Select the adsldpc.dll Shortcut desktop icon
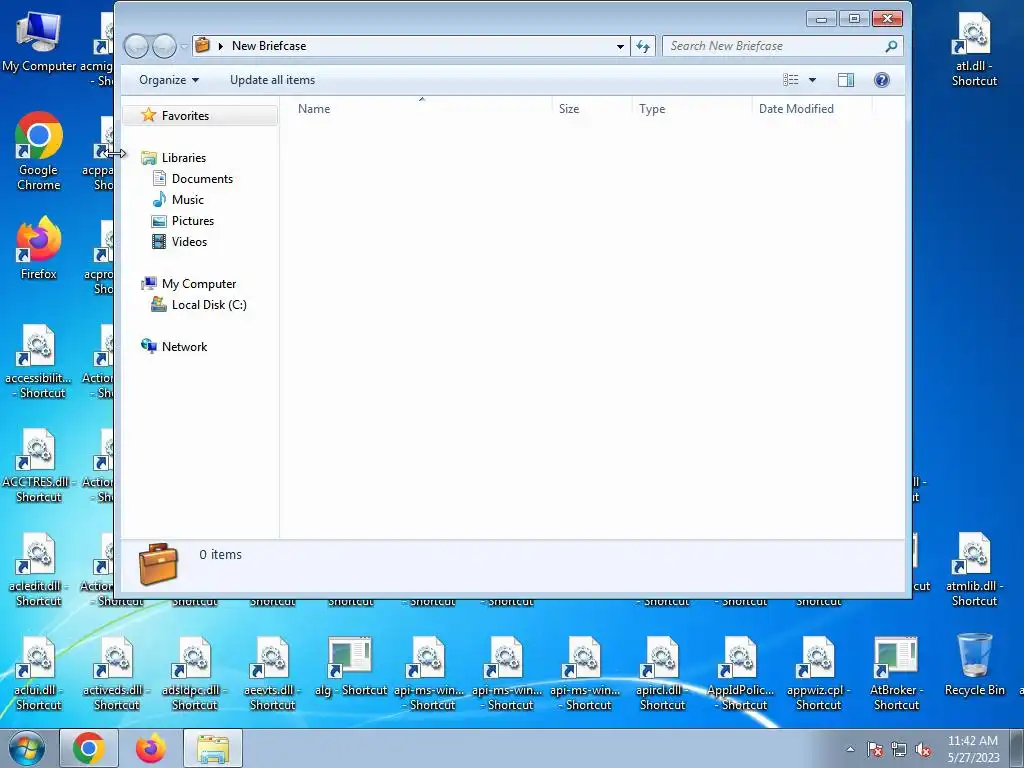Image resolution: width=1024 pixels, height=768 pixels. pyautogui.click(x=195, y=673)
